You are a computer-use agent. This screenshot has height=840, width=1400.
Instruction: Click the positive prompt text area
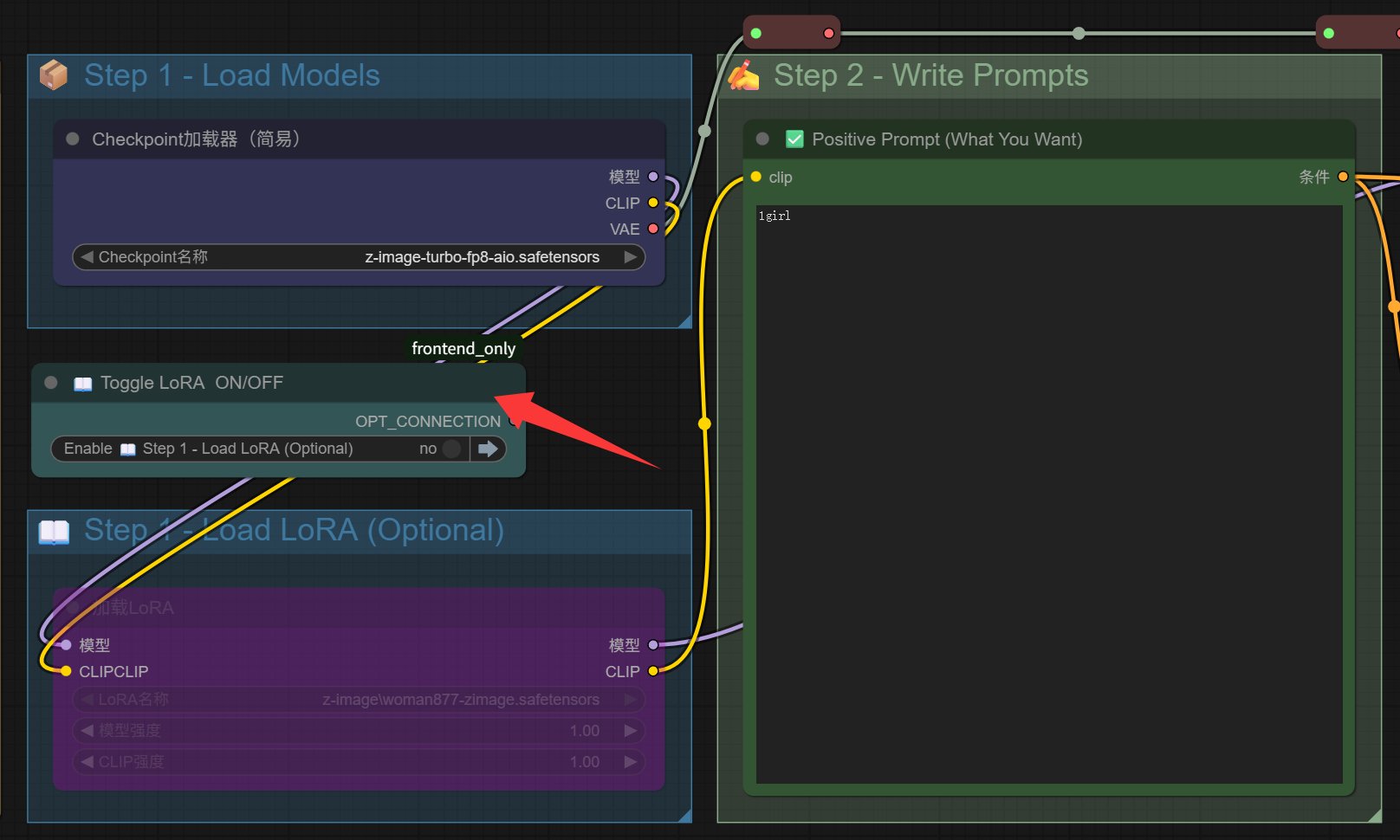pyautogui.click(x=1048, y=494)
